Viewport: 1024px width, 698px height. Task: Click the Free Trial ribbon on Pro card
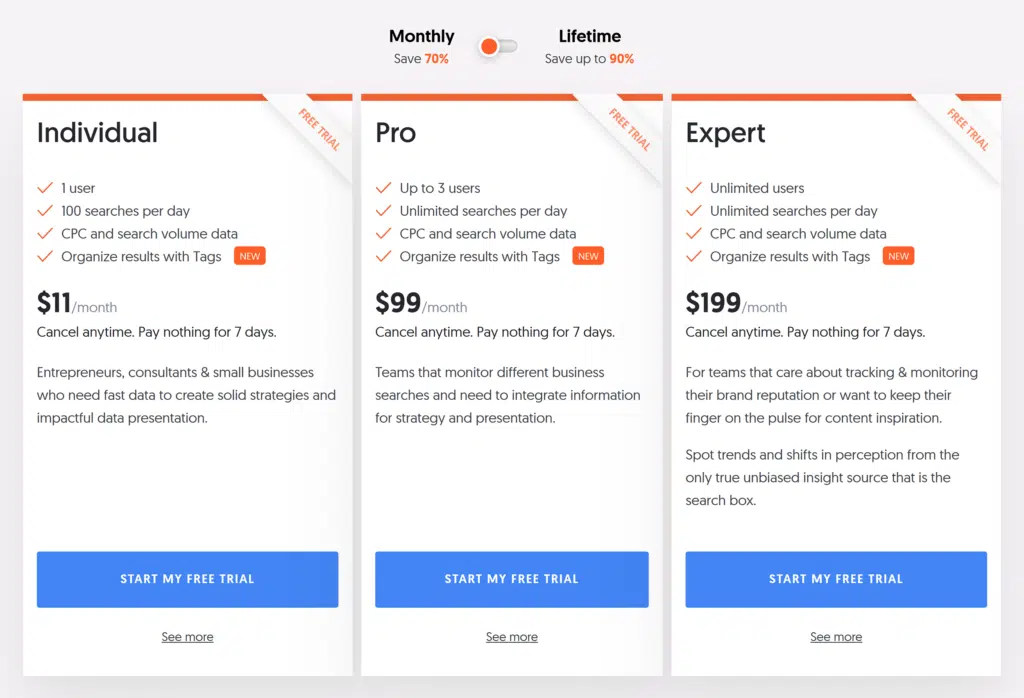pyautogui.click(x=630, y=130)
